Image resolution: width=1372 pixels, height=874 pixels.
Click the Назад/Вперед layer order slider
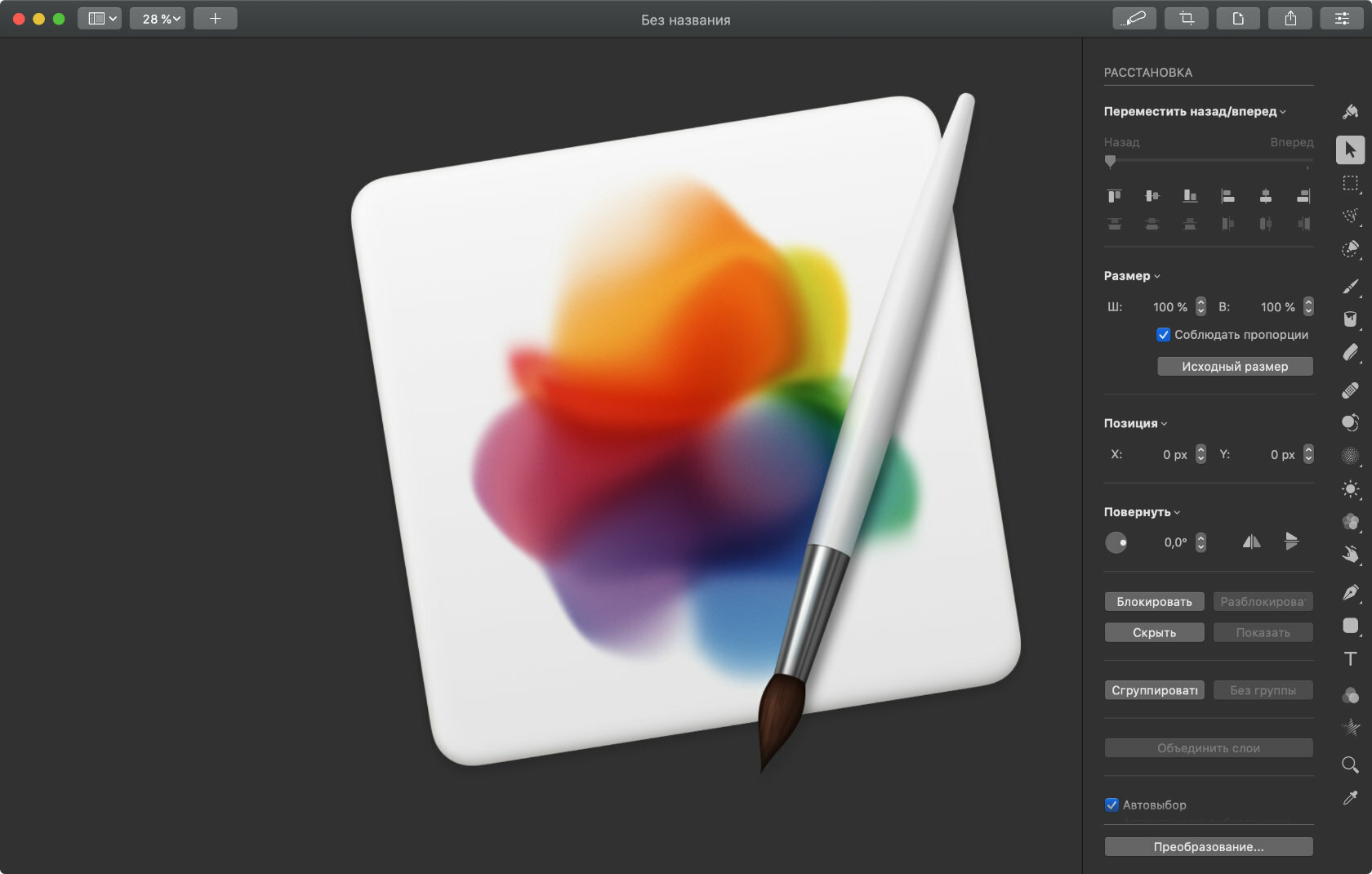(1209, 161)
